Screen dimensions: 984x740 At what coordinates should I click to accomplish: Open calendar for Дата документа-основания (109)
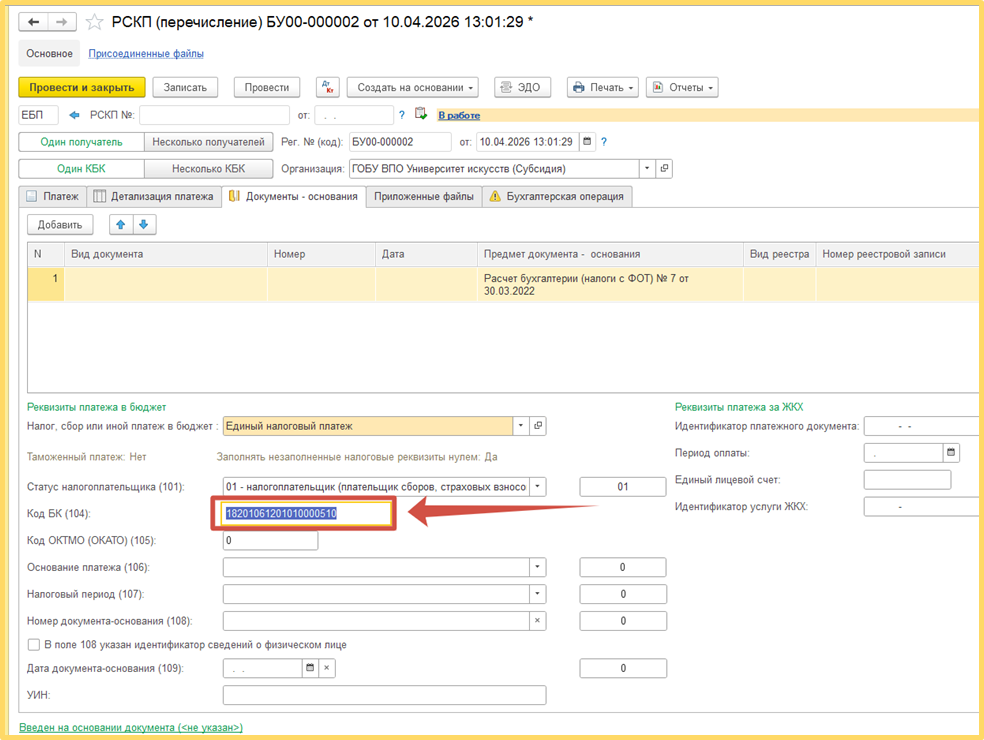(x=310, y=668)
